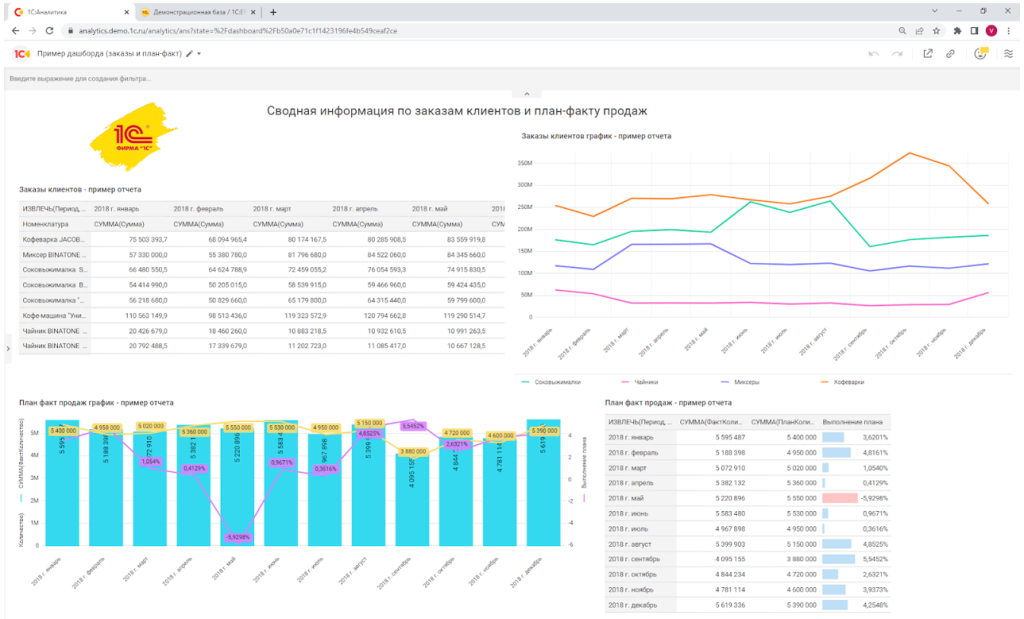Click the 3 880 000 plan label
This screenshot has height=619, width=1024.
click(413, 451)
